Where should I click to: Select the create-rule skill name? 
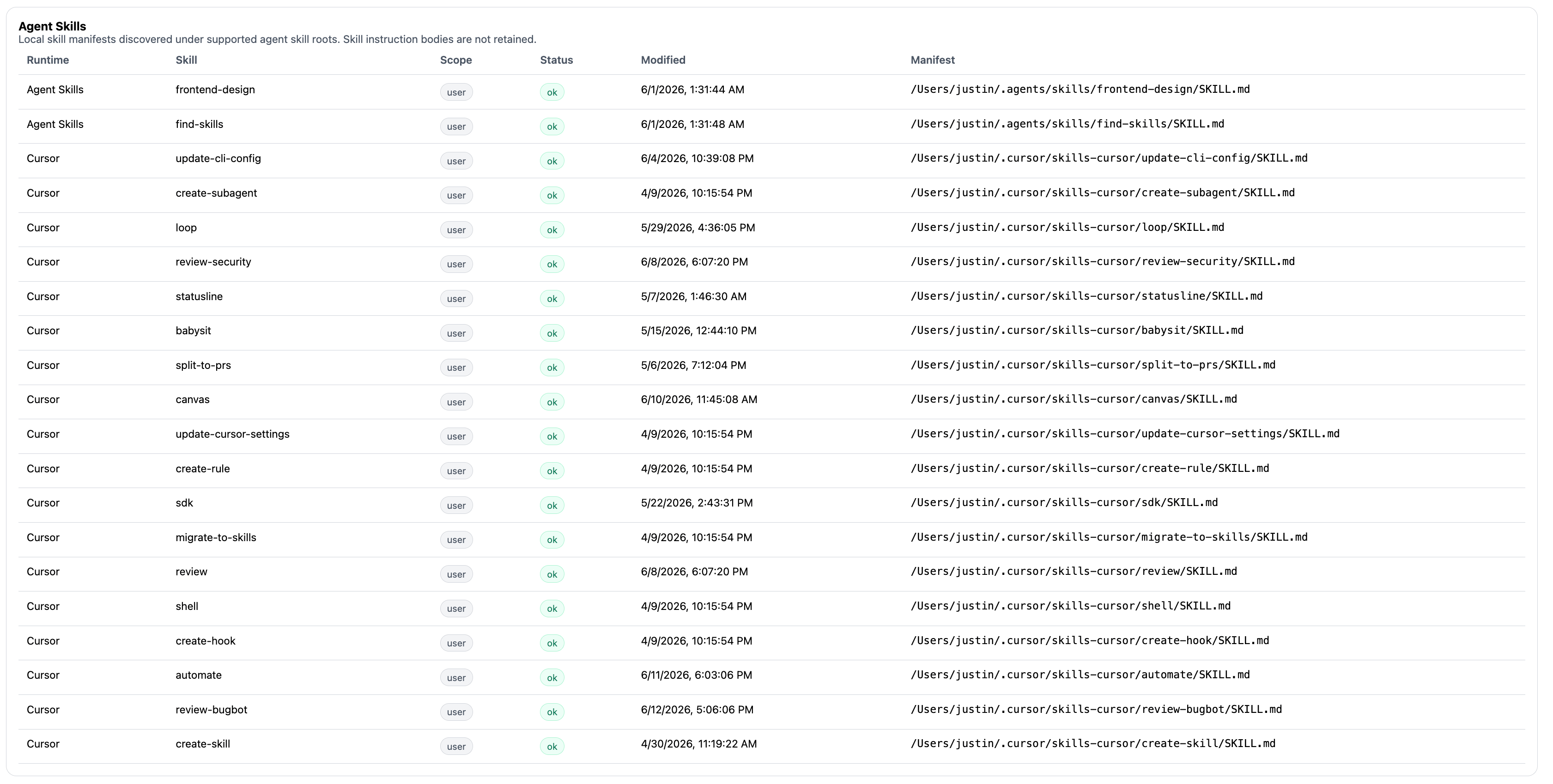(x=203, y=469)
